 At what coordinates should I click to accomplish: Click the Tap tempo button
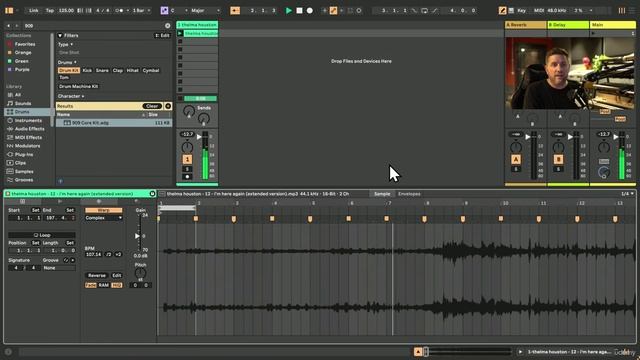coord(49,10)
